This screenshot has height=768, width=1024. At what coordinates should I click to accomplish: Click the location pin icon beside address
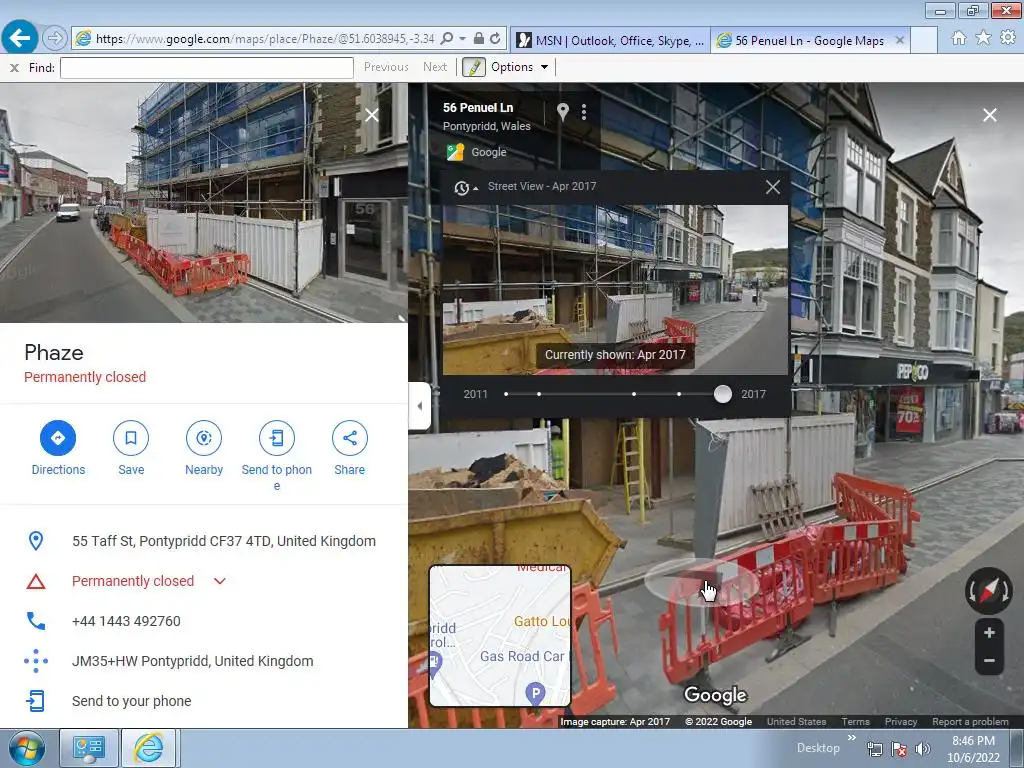[36, 541]
